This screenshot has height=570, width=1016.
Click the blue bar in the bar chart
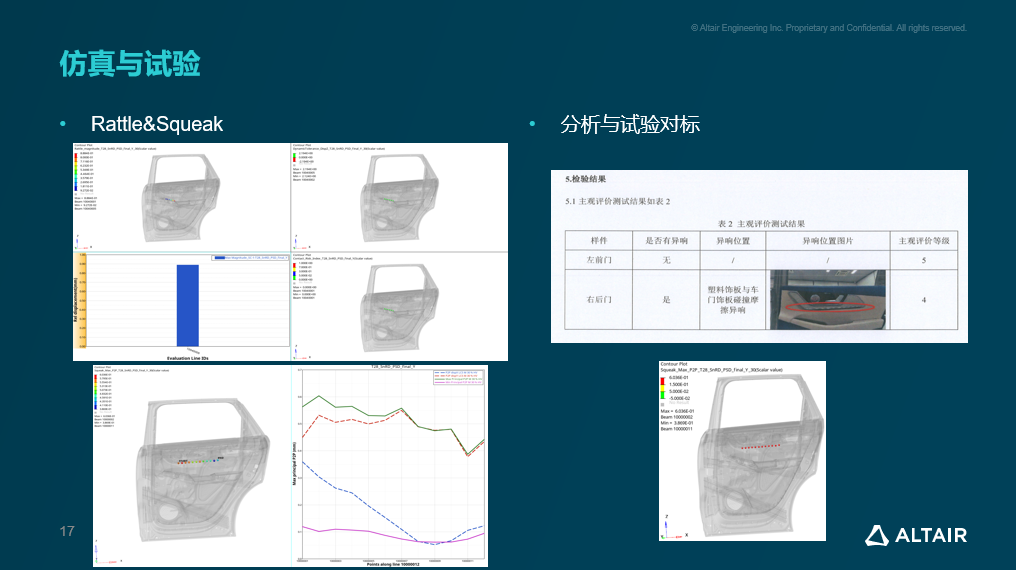(188, 305)
